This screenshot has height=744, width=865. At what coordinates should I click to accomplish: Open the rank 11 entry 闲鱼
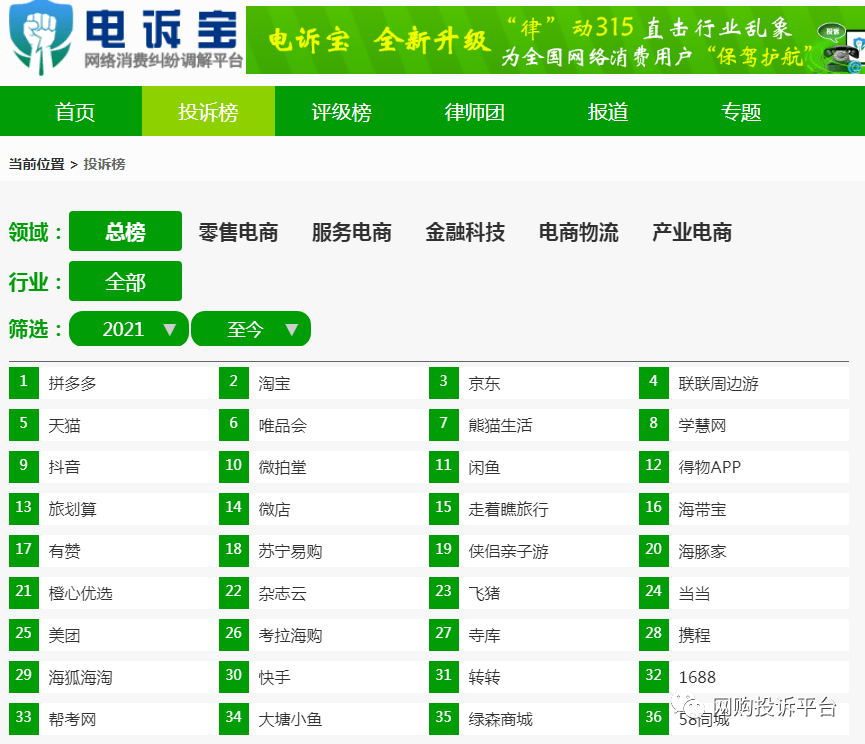pos(484,467)
